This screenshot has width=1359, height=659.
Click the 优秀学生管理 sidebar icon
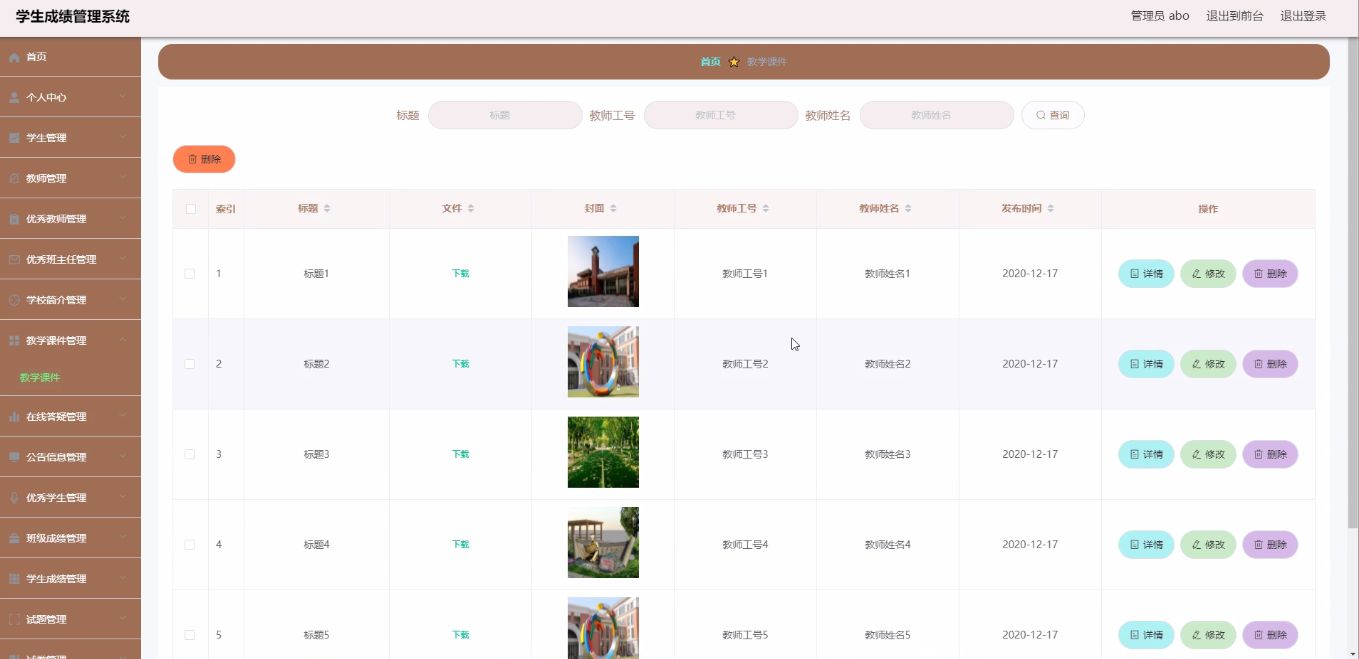click(14, 498)
